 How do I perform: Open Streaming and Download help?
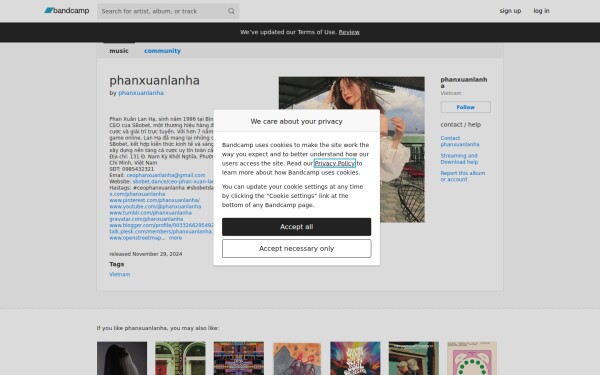[459, 159]
